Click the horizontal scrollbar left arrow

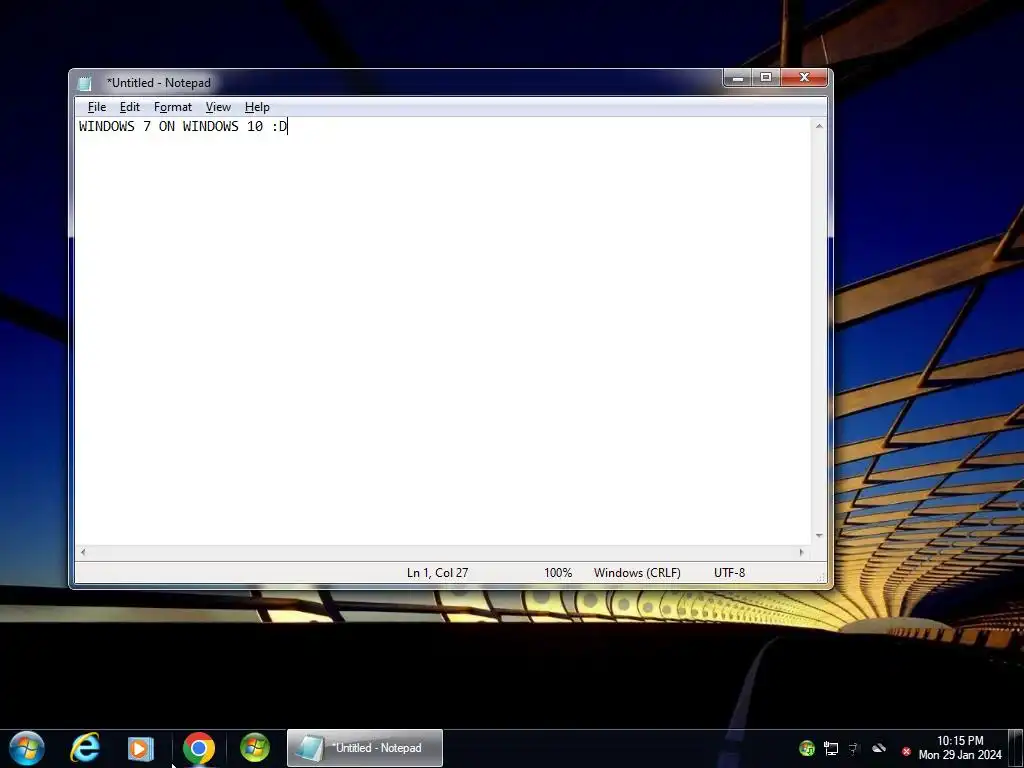pos(83,552)
